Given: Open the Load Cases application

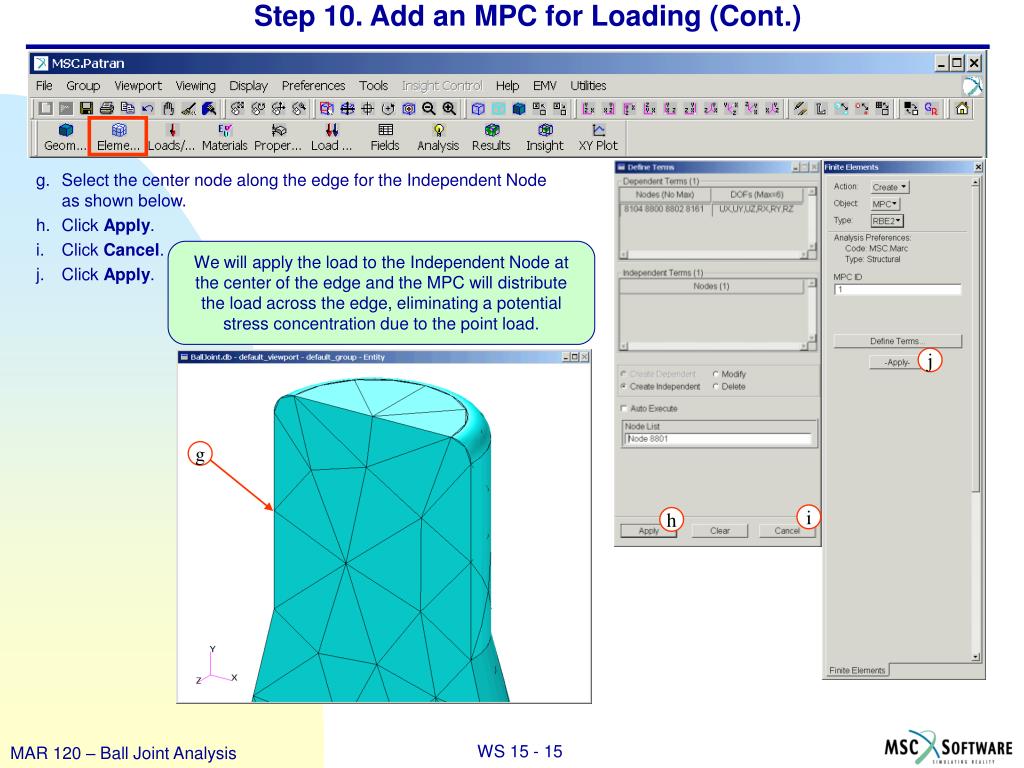Looking at the screenshot, I should 331,137.
